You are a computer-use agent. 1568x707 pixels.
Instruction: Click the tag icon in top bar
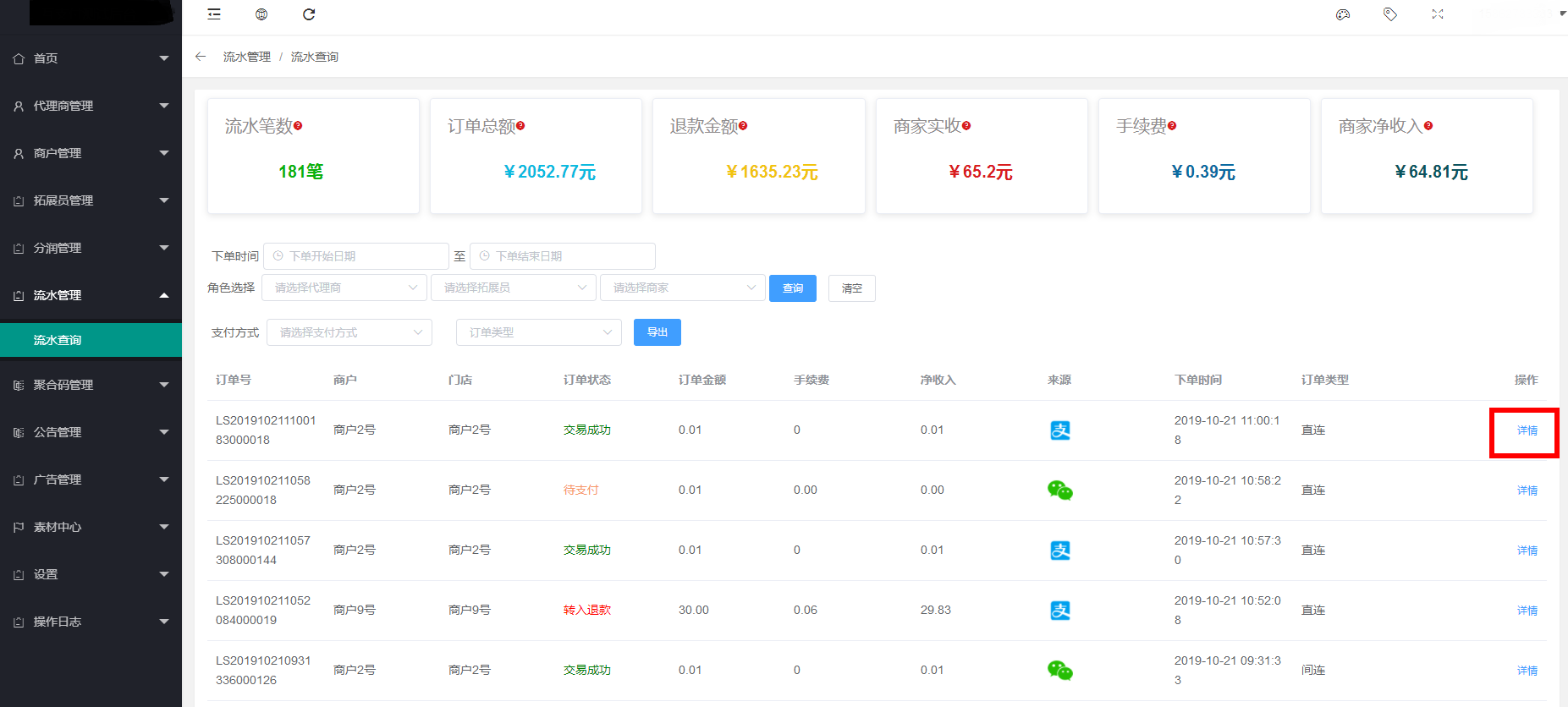tap(1390, 14)
